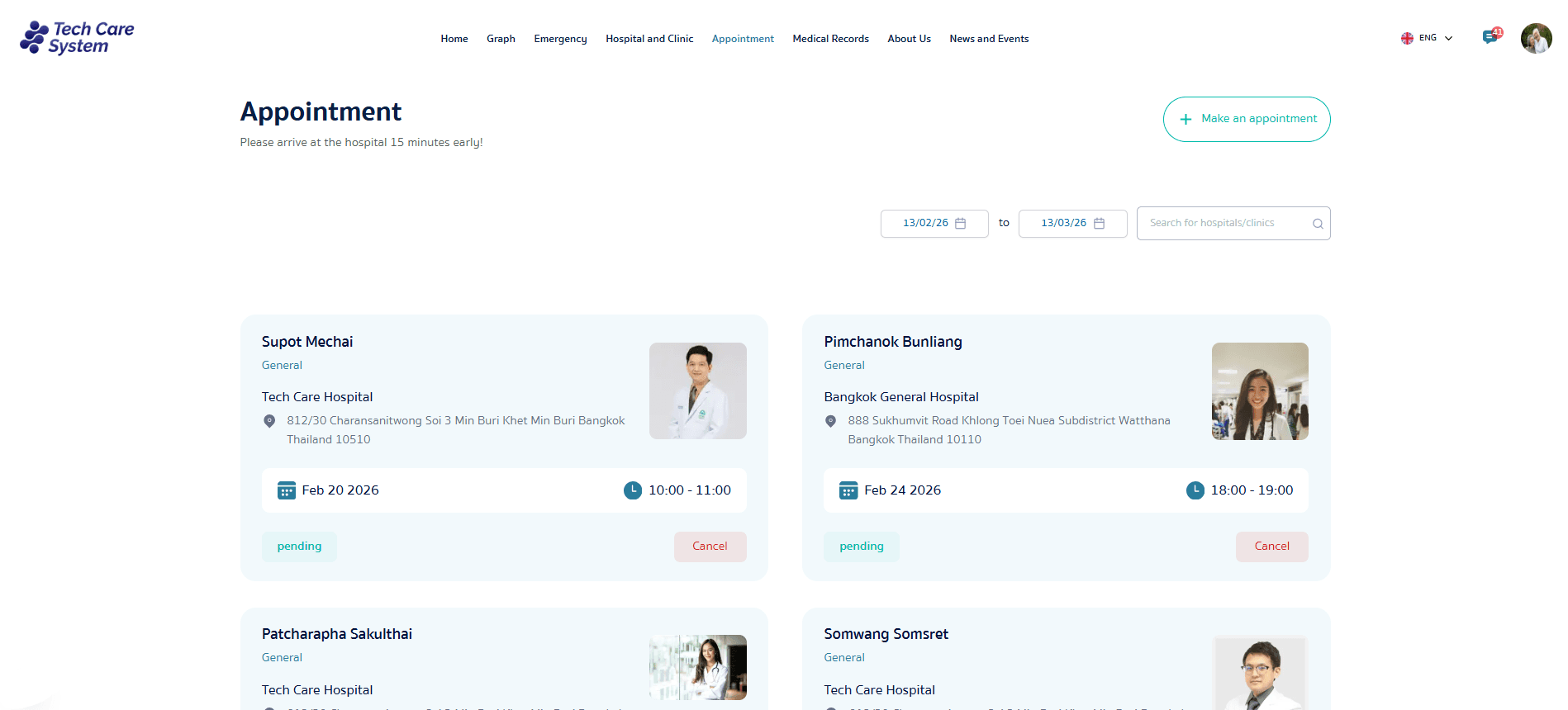
Task: Open the Medical Records menu
Action: (x=830, y=39)
